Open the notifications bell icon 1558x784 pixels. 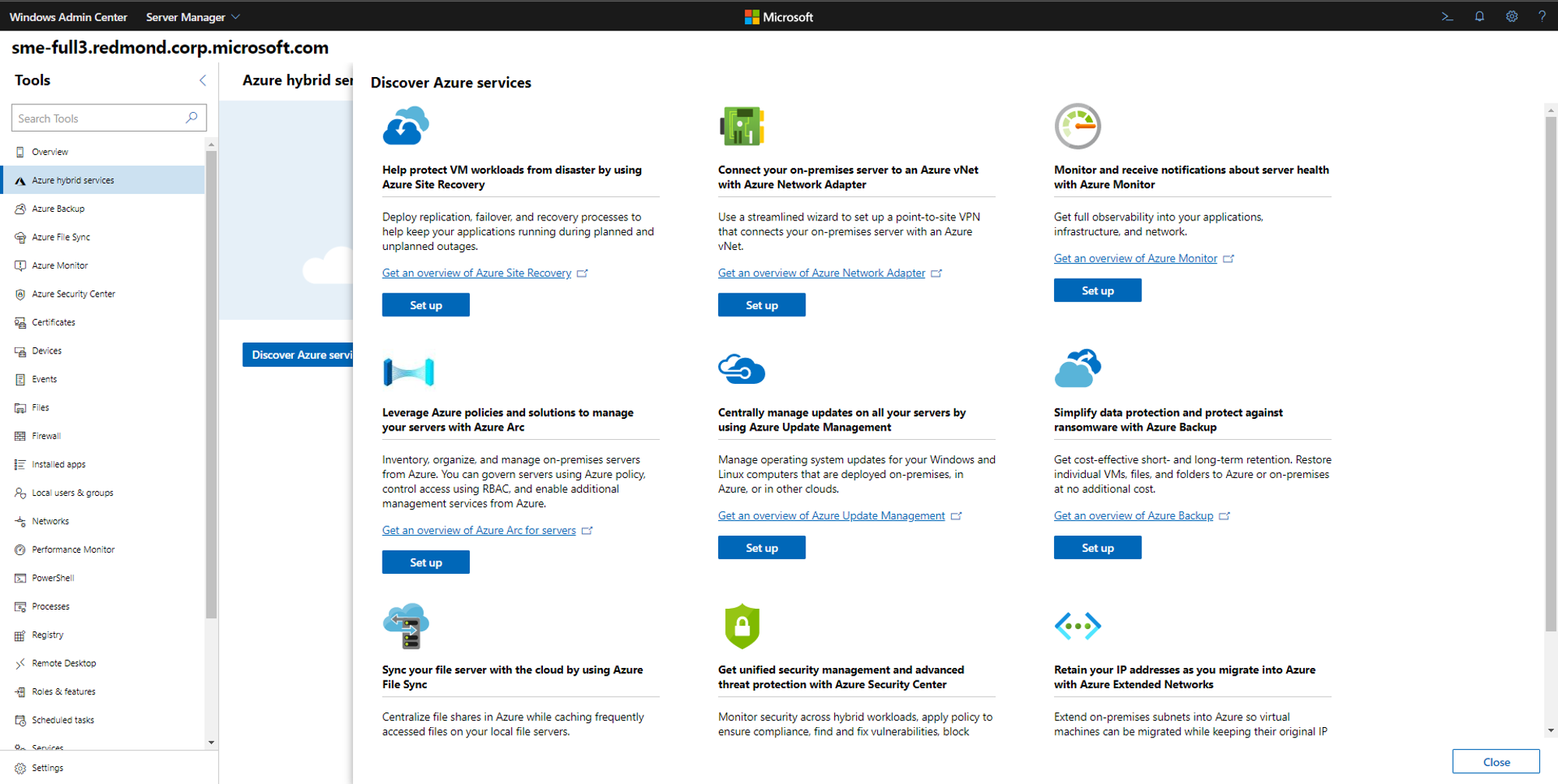[1479, 16]
